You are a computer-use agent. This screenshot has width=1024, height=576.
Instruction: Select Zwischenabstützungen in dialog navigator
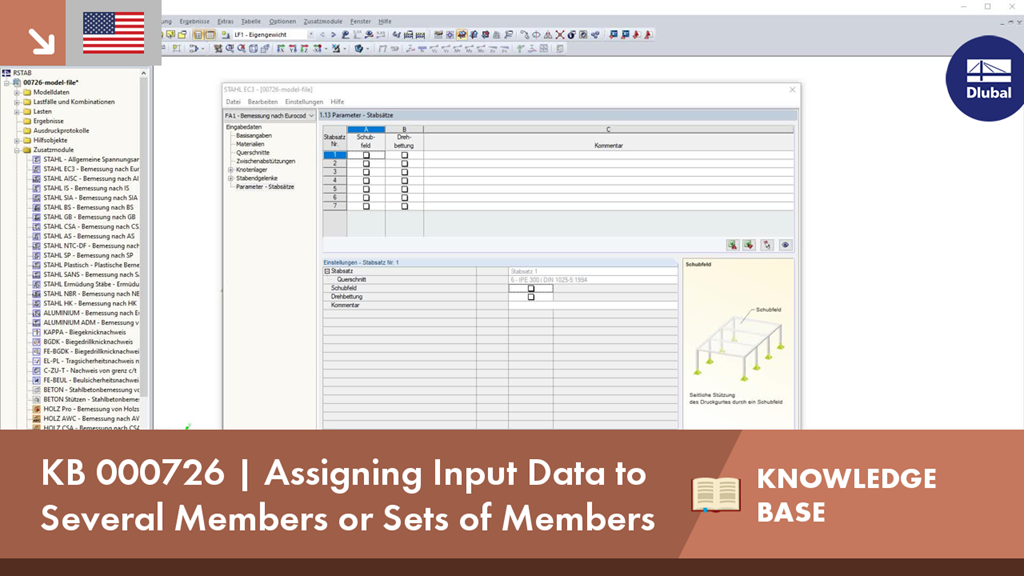point(265,161)
